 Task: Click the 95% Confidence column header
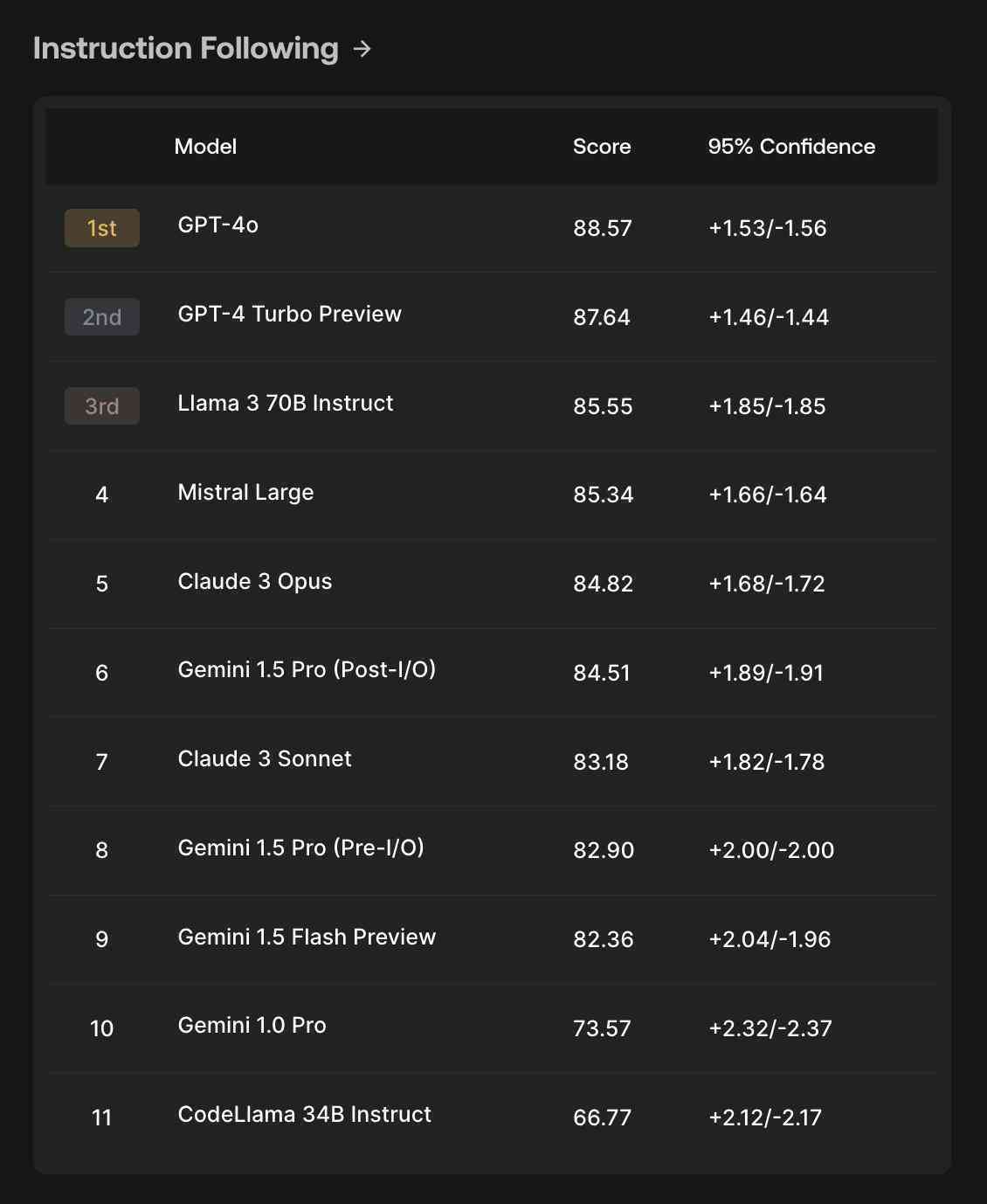coord(791,146)
